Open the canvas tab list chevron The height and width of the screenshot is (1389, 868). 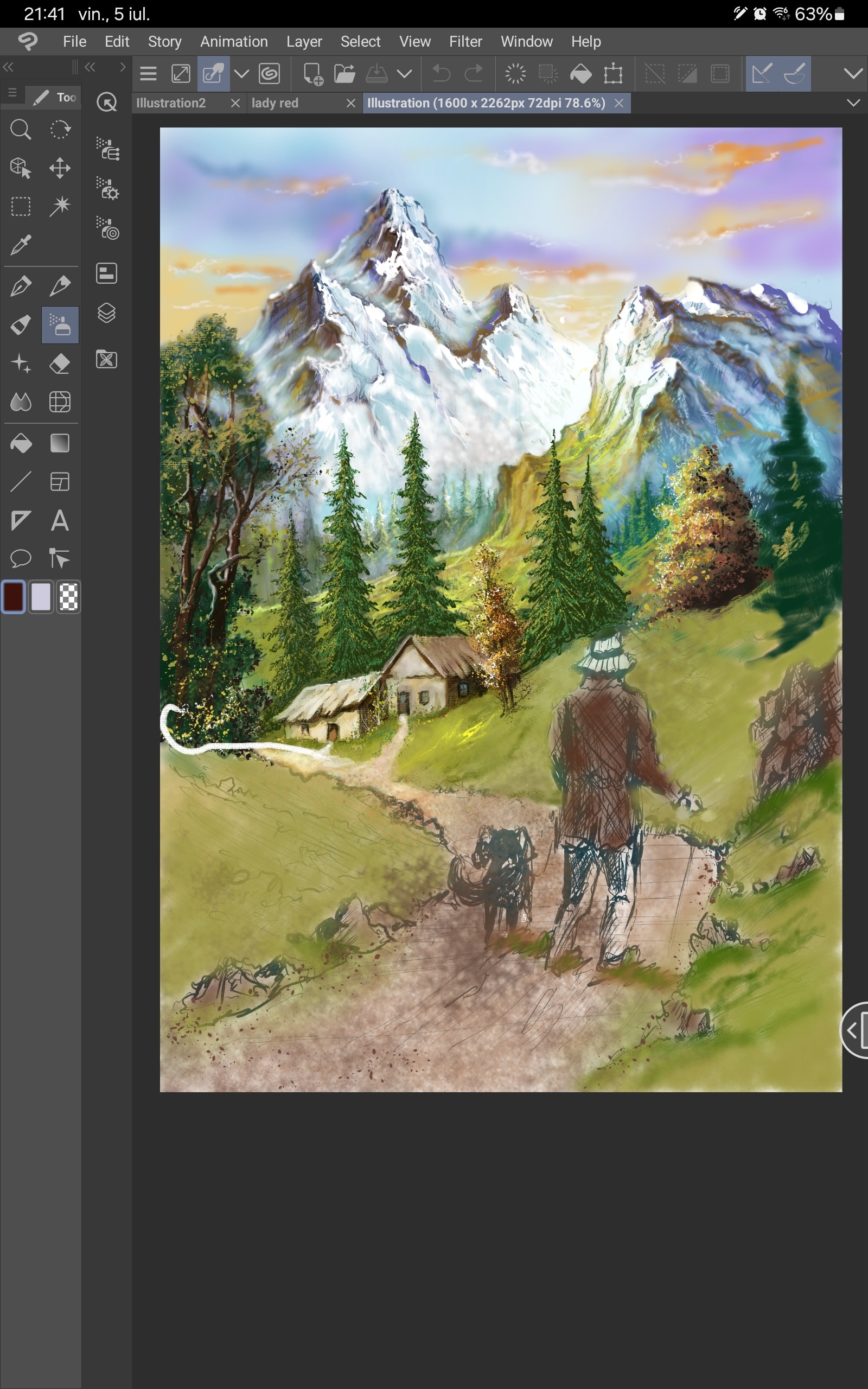pos(853,103)
